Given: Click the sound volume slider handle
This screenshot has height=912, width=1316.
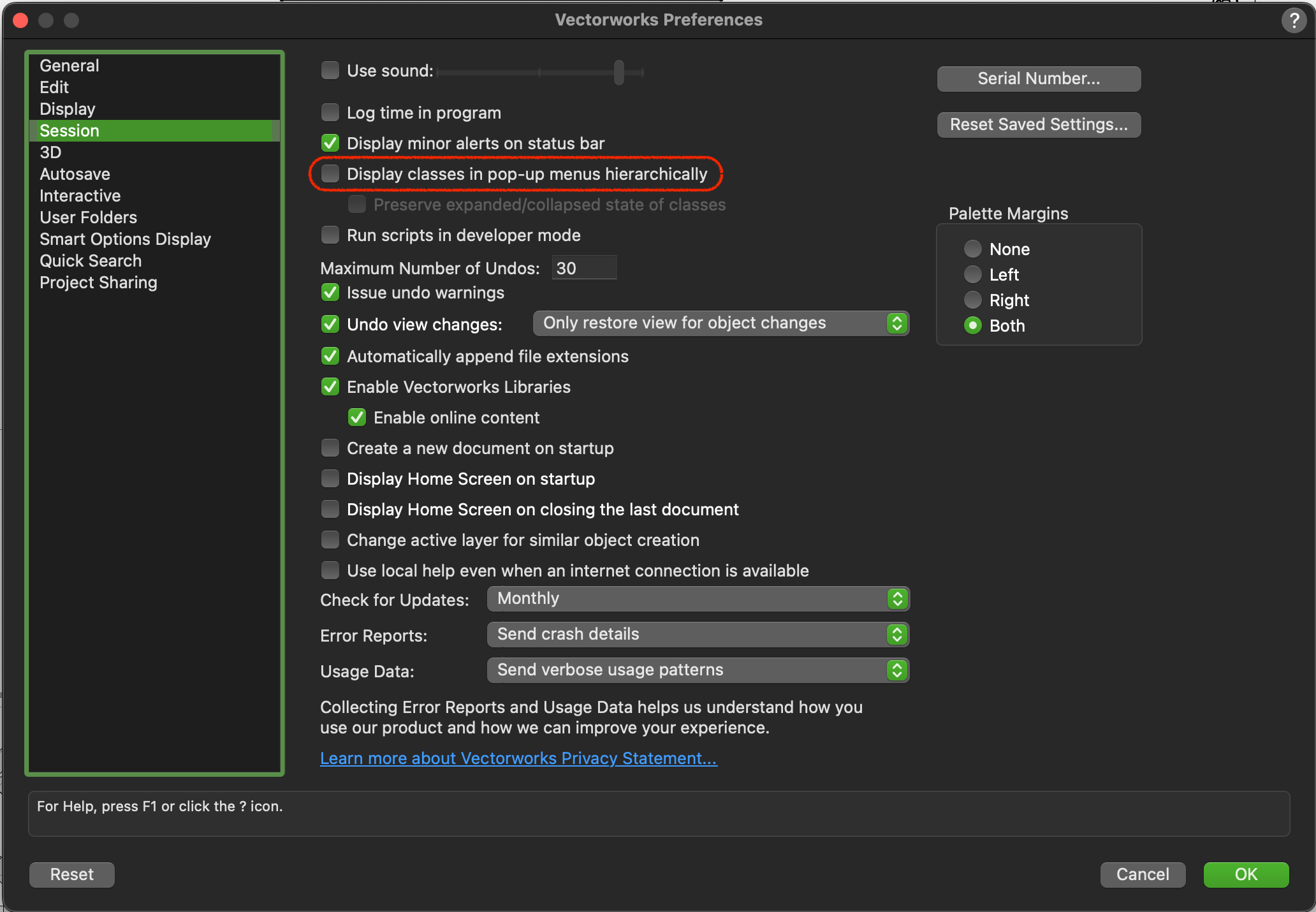Looking at the screenshot, I should pos(618,72).
